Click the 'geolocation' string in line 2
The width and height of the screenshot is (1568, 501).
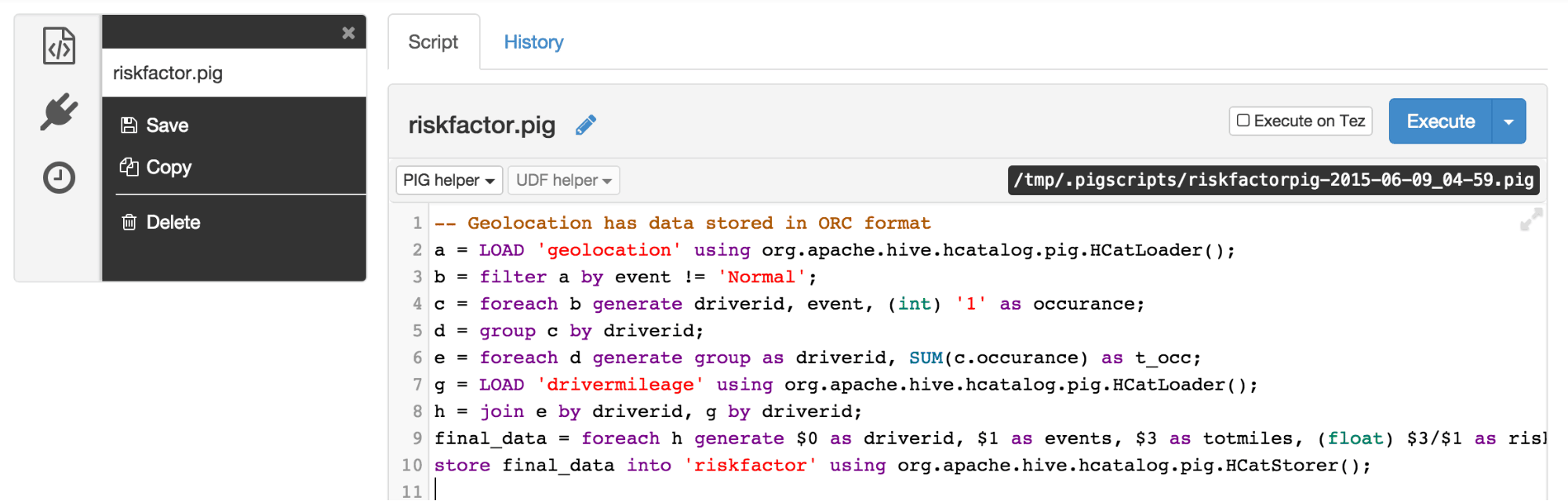coord(609,250)
